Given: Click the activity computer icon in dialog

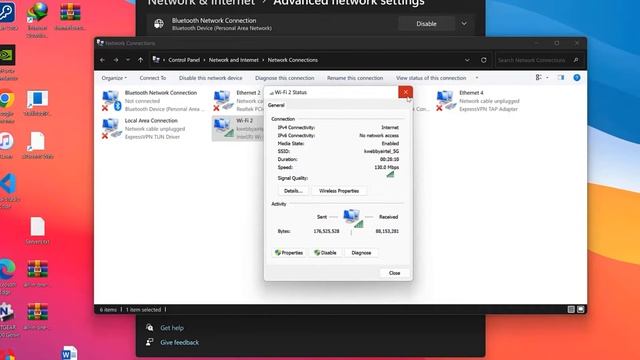Looking at the screenshot, I should (353, 218).
